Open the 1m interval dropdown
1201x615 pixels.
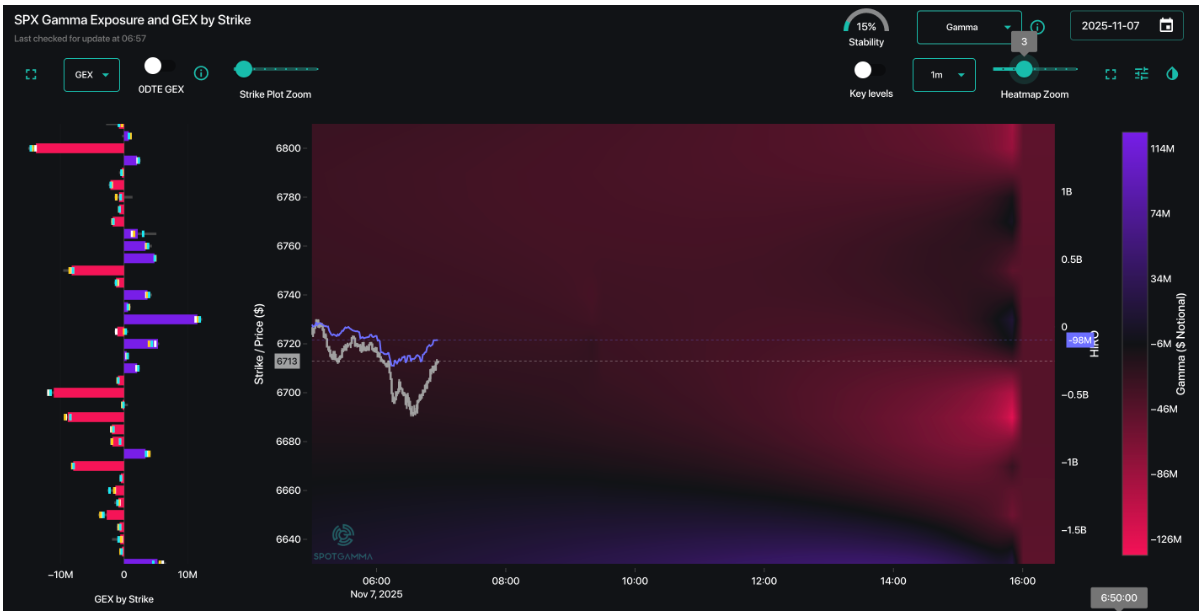click(944, 75)
